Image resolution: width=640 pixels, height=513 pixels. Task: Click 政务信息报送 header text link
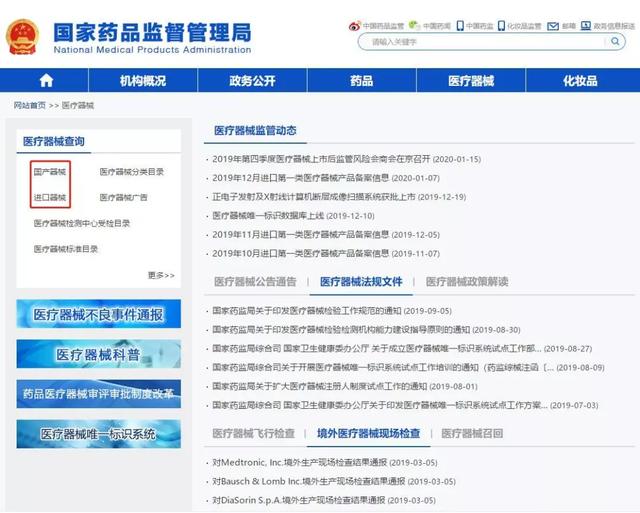click(614, 26)
